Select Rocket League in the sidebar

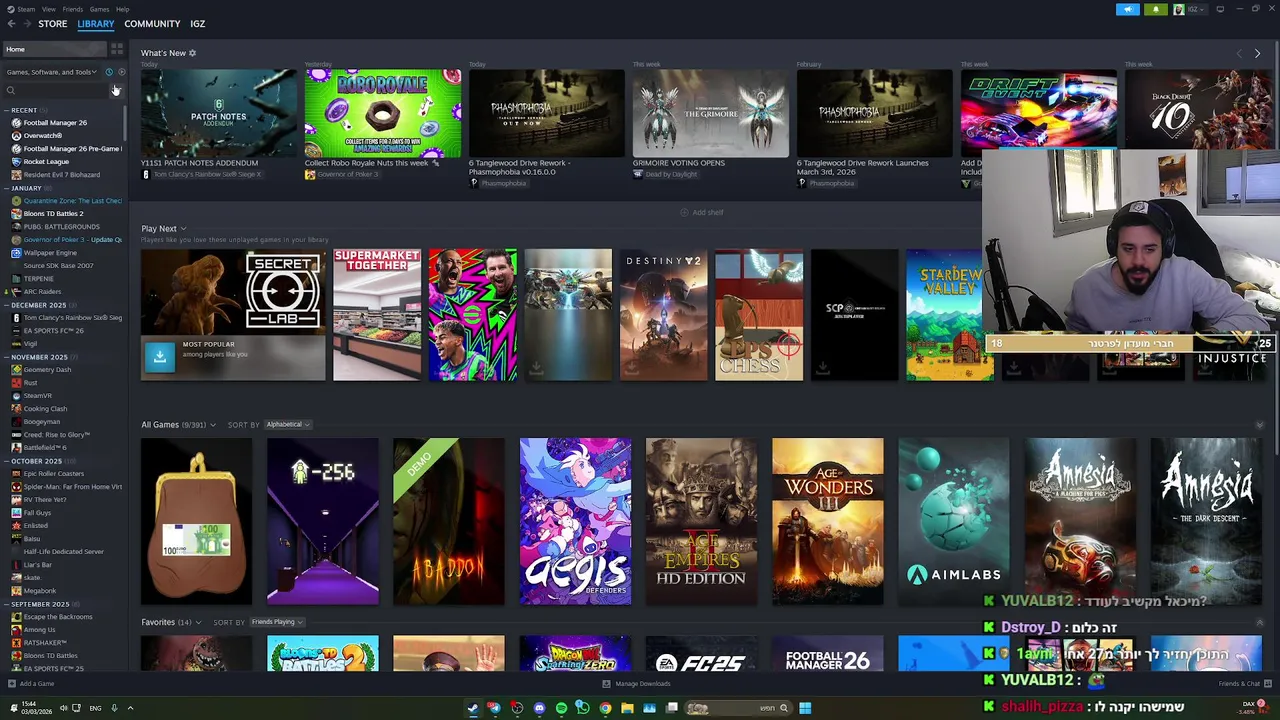click(x=46, y=162)
